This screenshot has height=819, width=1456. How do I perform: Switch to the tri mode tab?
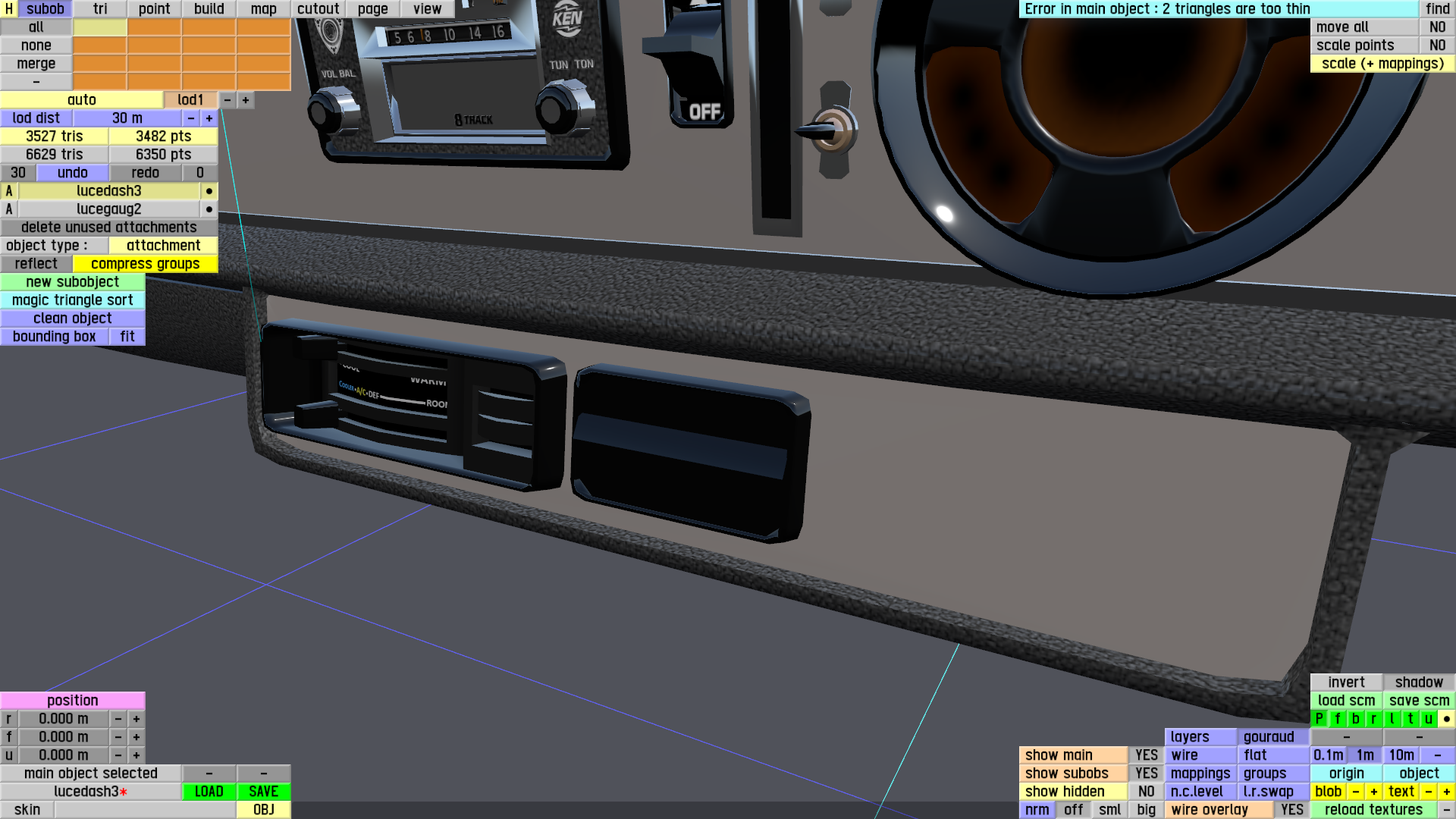tap(100, 9)
